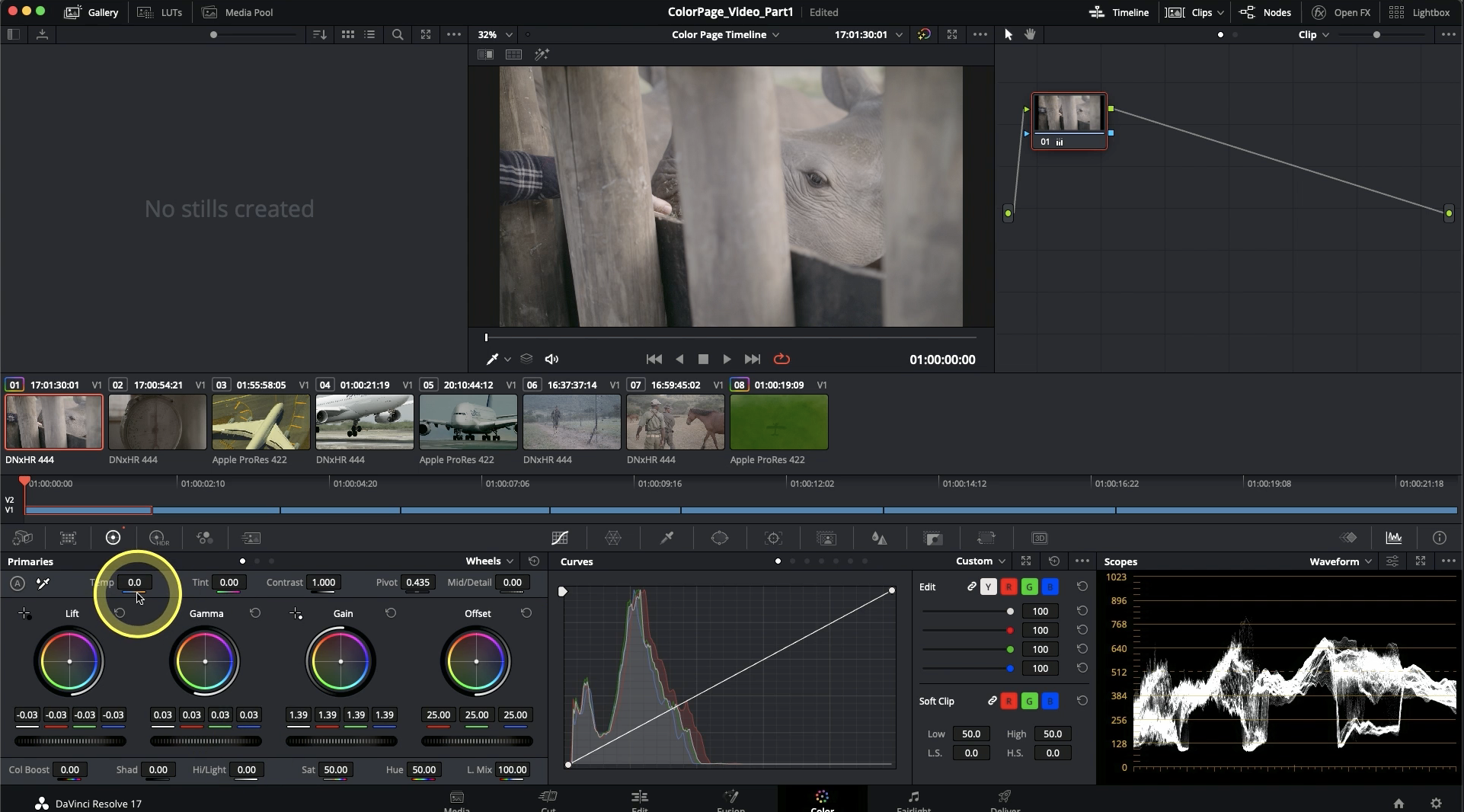Click the auto white balance picker icon
1464x812 pixels.
43,583
